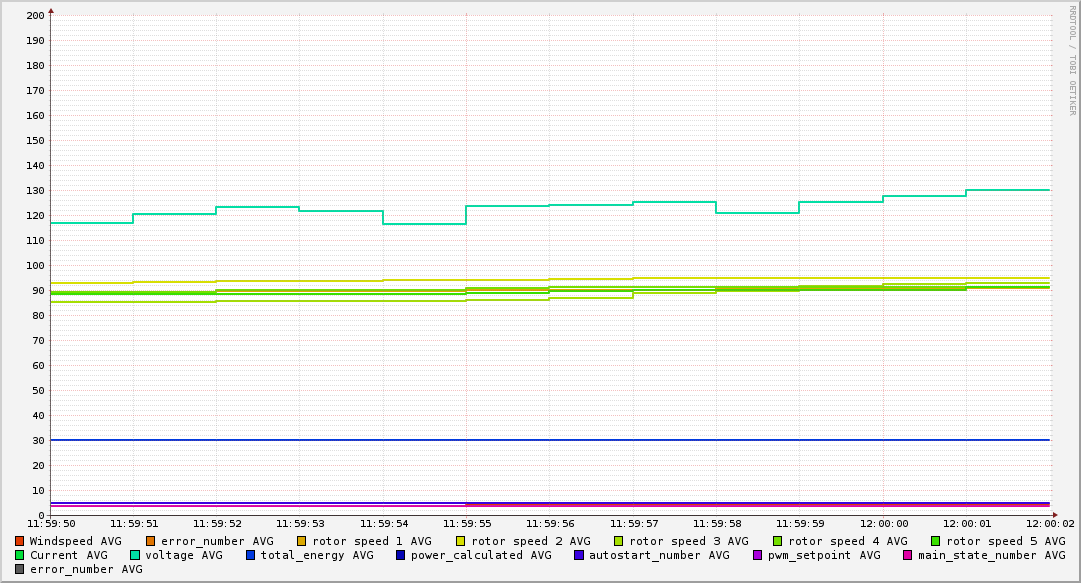Click the rotor speed 4 AVG green swatch
Image resolution: width=1081 pixels, height=583 pixels.
(x=778, y=542)
